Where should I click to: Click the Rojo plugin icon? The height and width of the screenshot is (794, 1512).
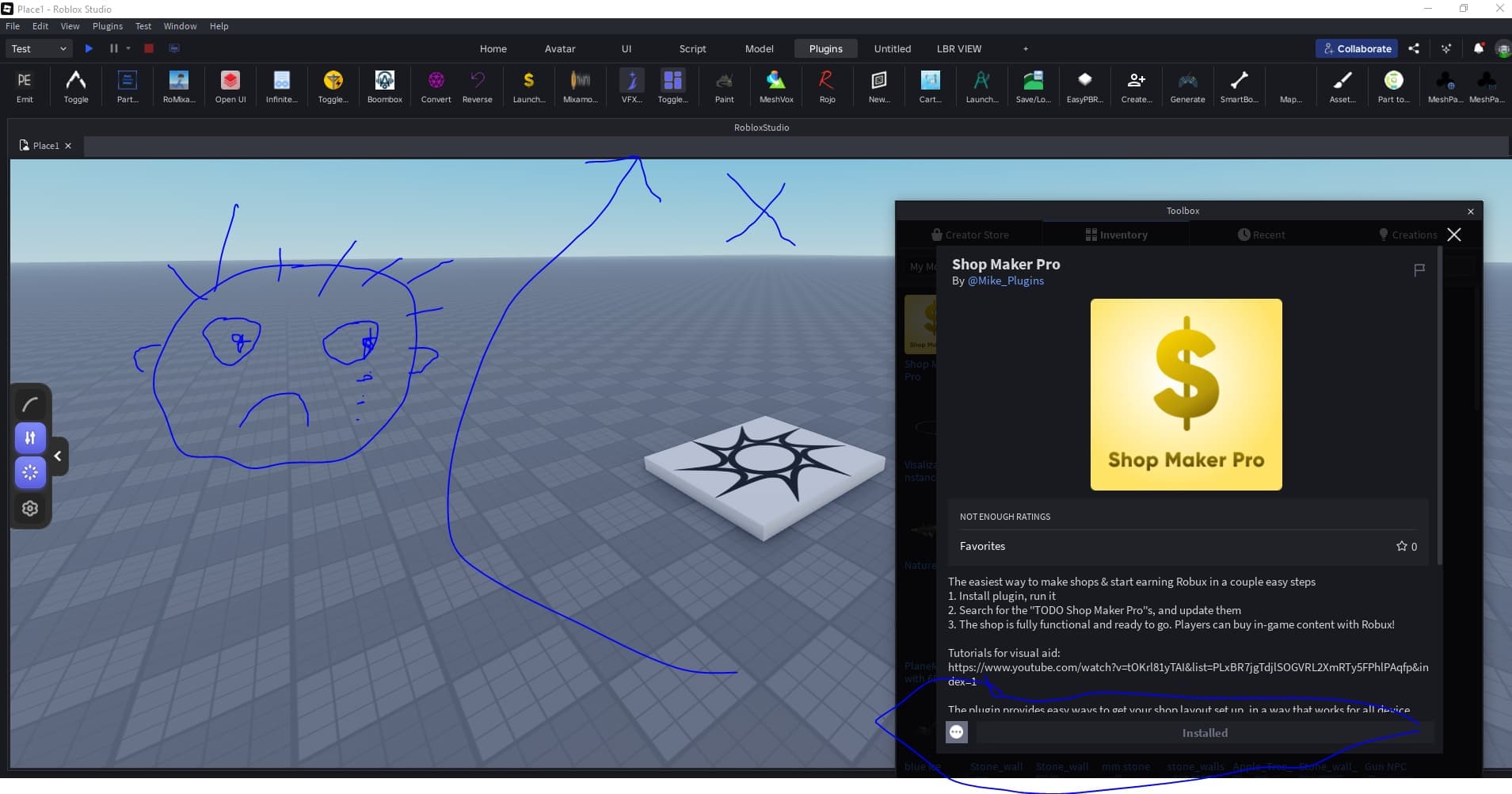point(827,86)
